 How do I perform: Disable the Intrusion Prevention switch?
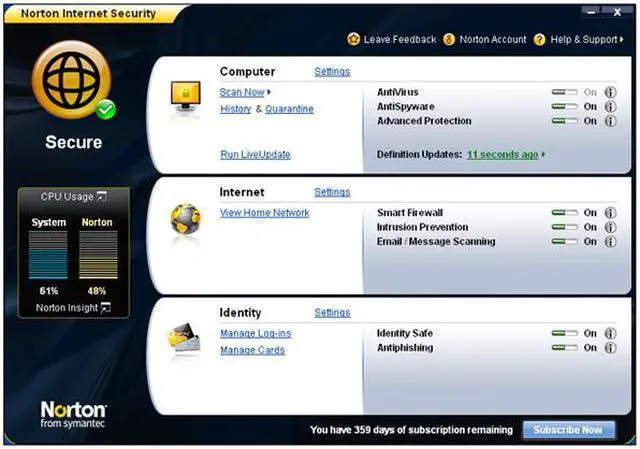click(564, 227)
